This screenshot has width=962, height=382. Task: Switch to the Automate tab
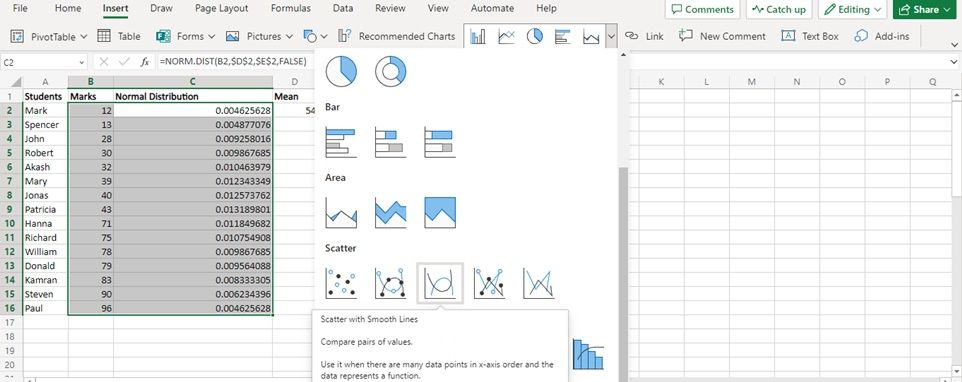492,9
